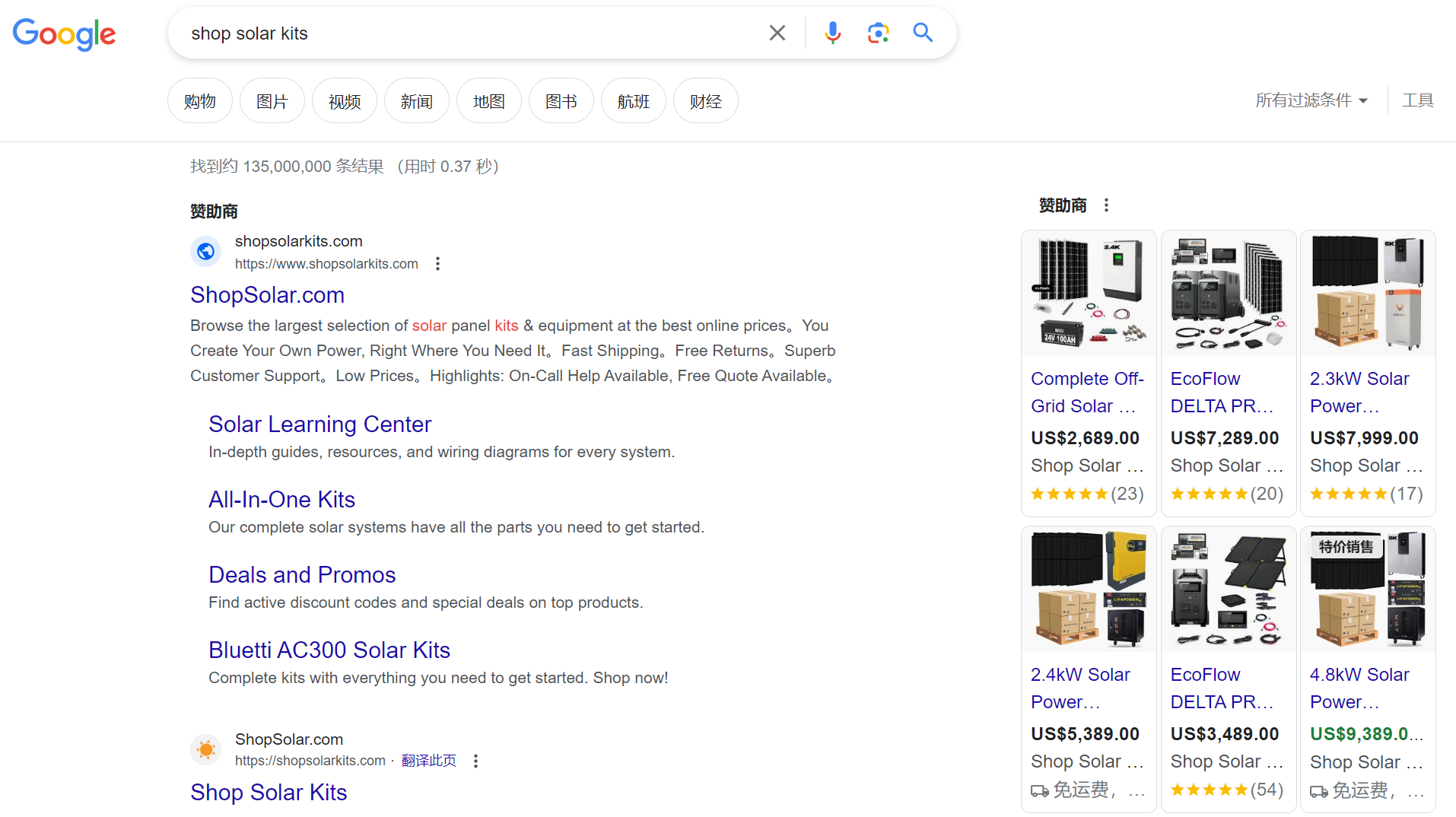Open the Deals and Promos sitelink

pos(302,575)
